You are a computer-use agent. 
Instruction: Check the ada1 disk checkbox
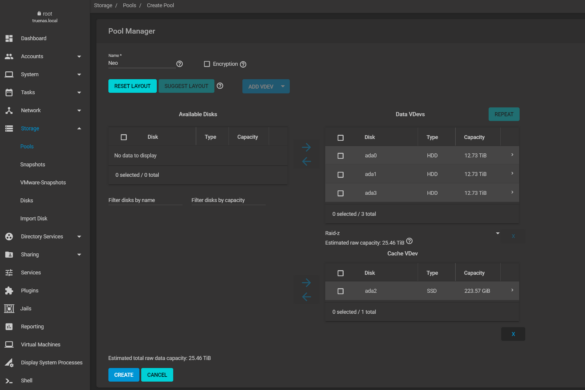340,174
